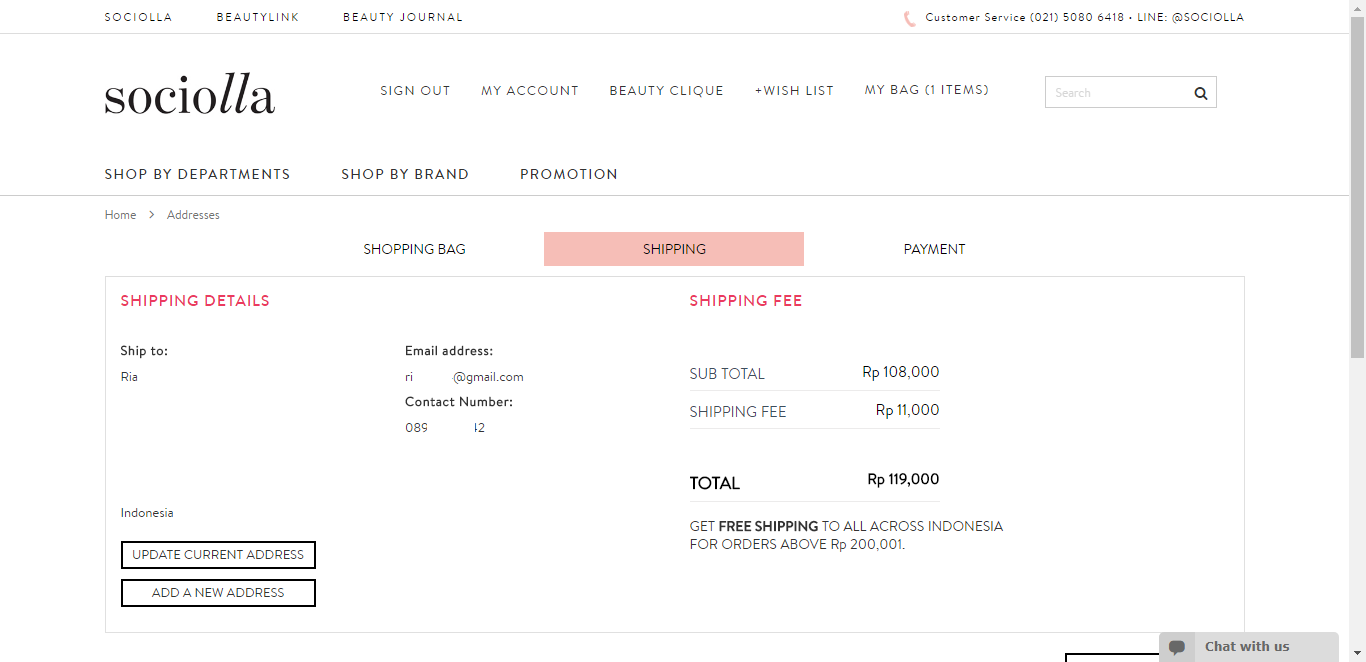Go to the Payment step
Viewport: 1366px width, 662px height.
pyautogui.click(x=934, y=249)
